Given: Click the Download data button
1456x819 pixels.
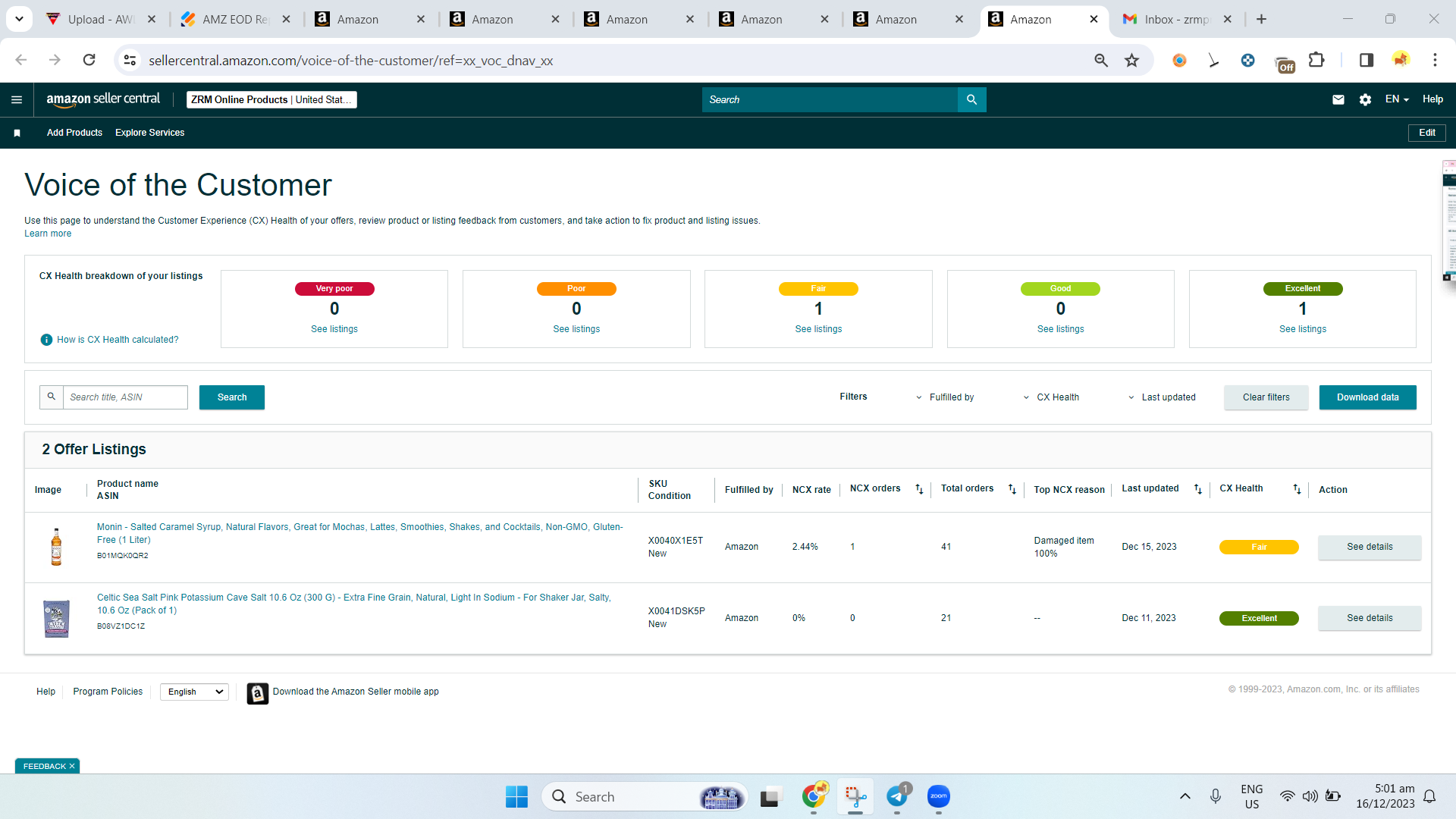Looking at the screenshot, I should tap(1367, 397).
